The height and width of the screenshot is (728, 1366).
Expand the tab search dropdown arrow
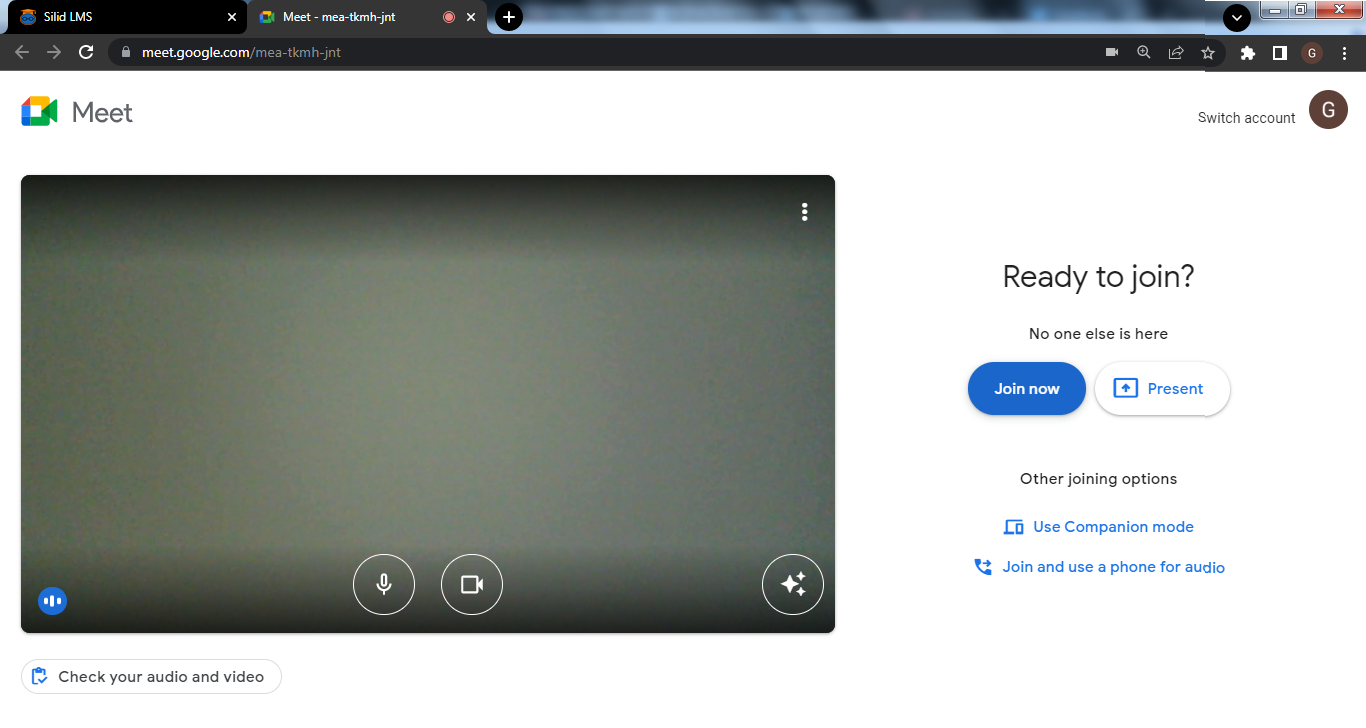pyautogui.click(x=1237, y=18)
